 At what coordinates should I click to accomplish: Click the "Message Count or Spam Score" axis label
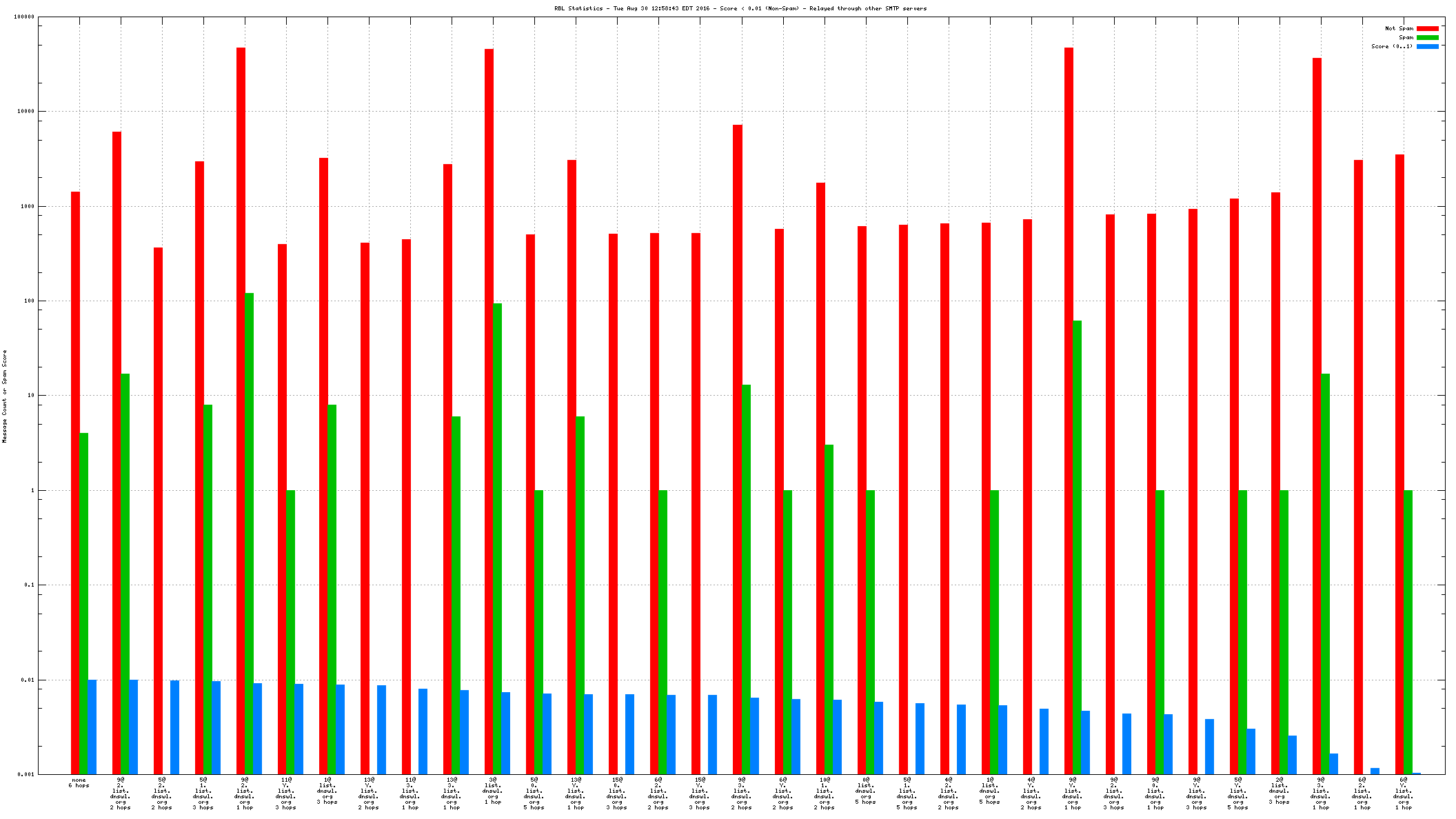tap(5, 396)
